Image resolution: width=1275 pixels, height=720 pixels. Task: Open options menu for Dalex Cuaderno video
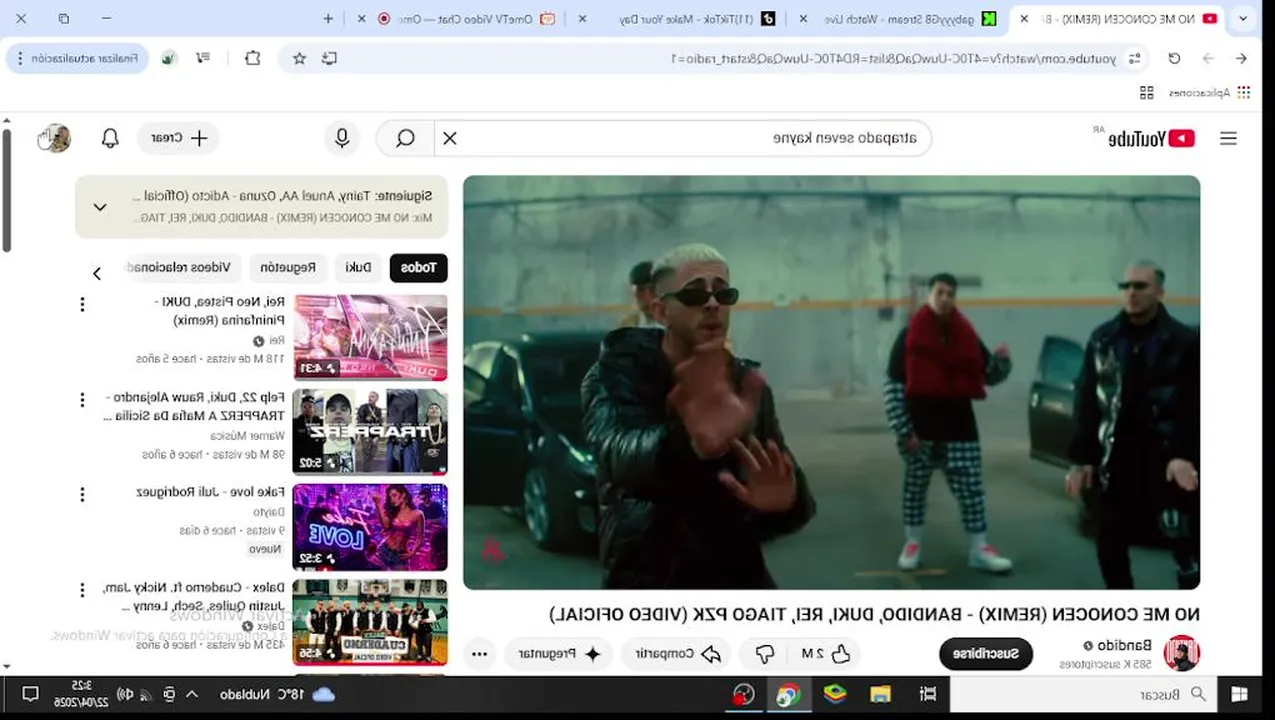82,590
